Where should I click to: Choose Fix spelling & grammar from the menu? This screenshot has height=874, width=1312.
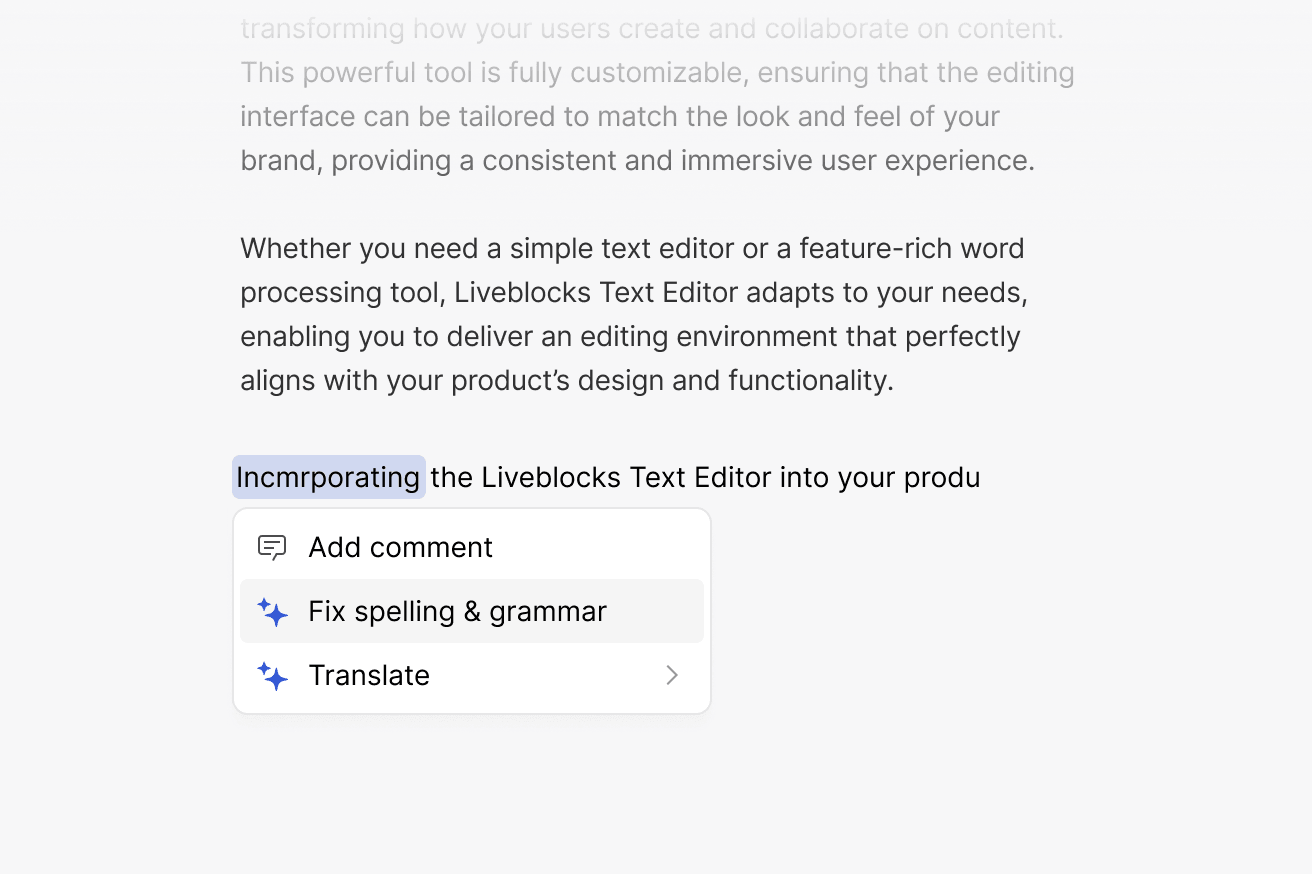457,611
